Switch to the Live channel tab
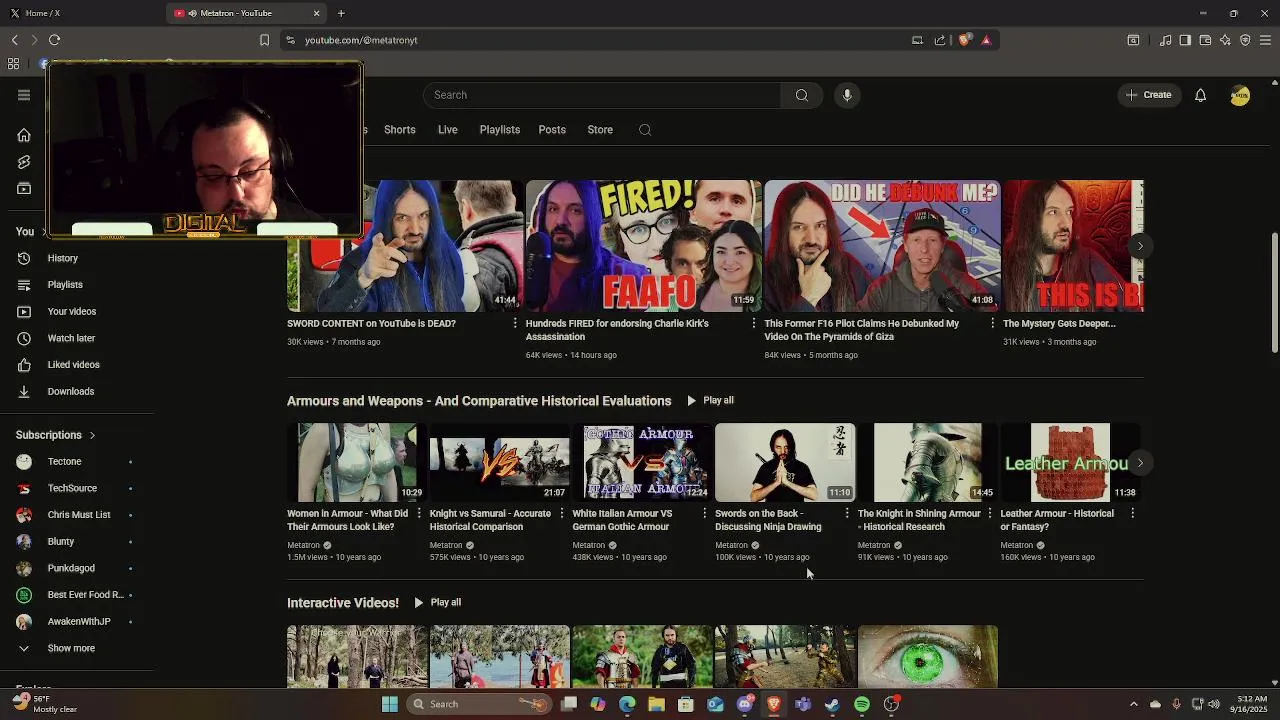 pos(447,130)
